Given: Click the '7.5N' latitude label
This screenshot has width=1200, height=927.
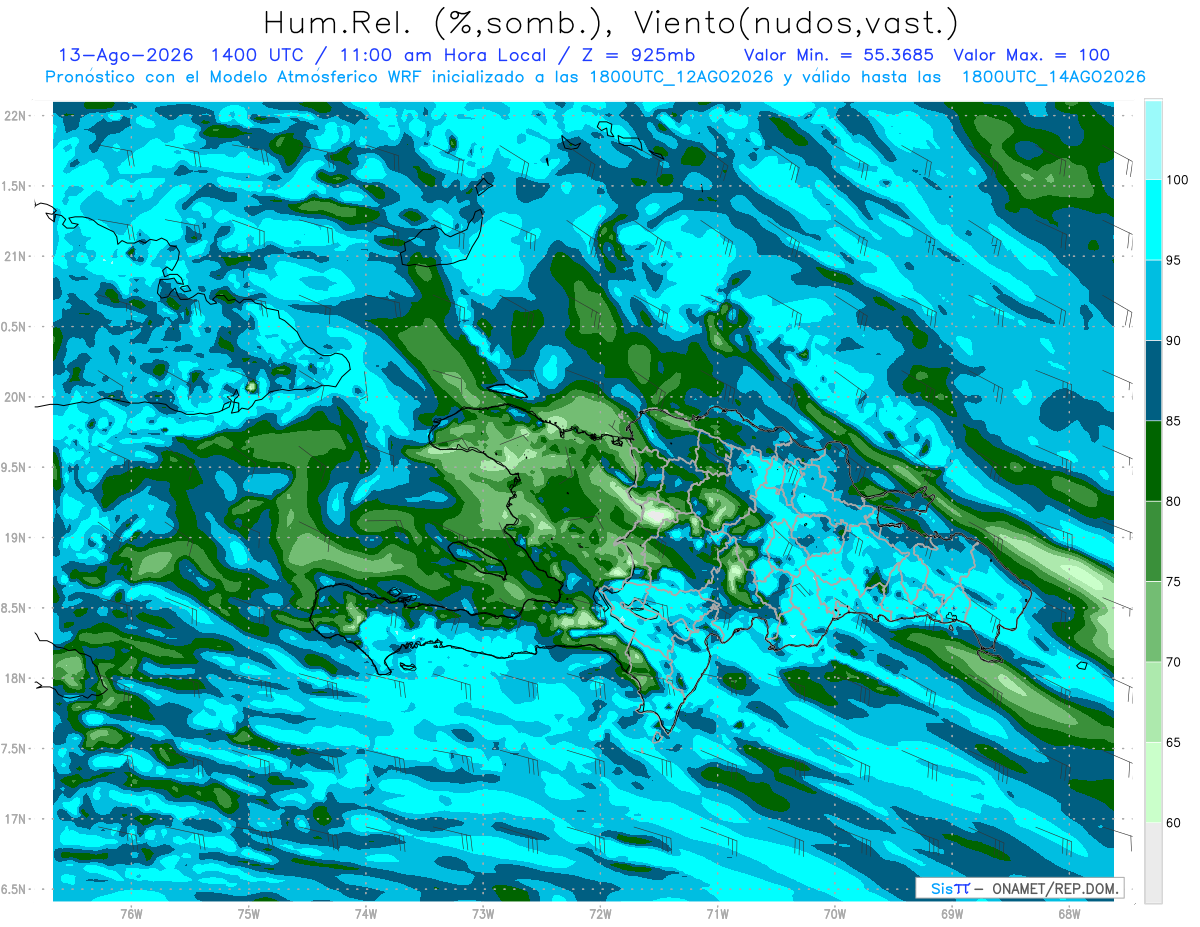Looking at the screenshot, I should pos(14,748).
